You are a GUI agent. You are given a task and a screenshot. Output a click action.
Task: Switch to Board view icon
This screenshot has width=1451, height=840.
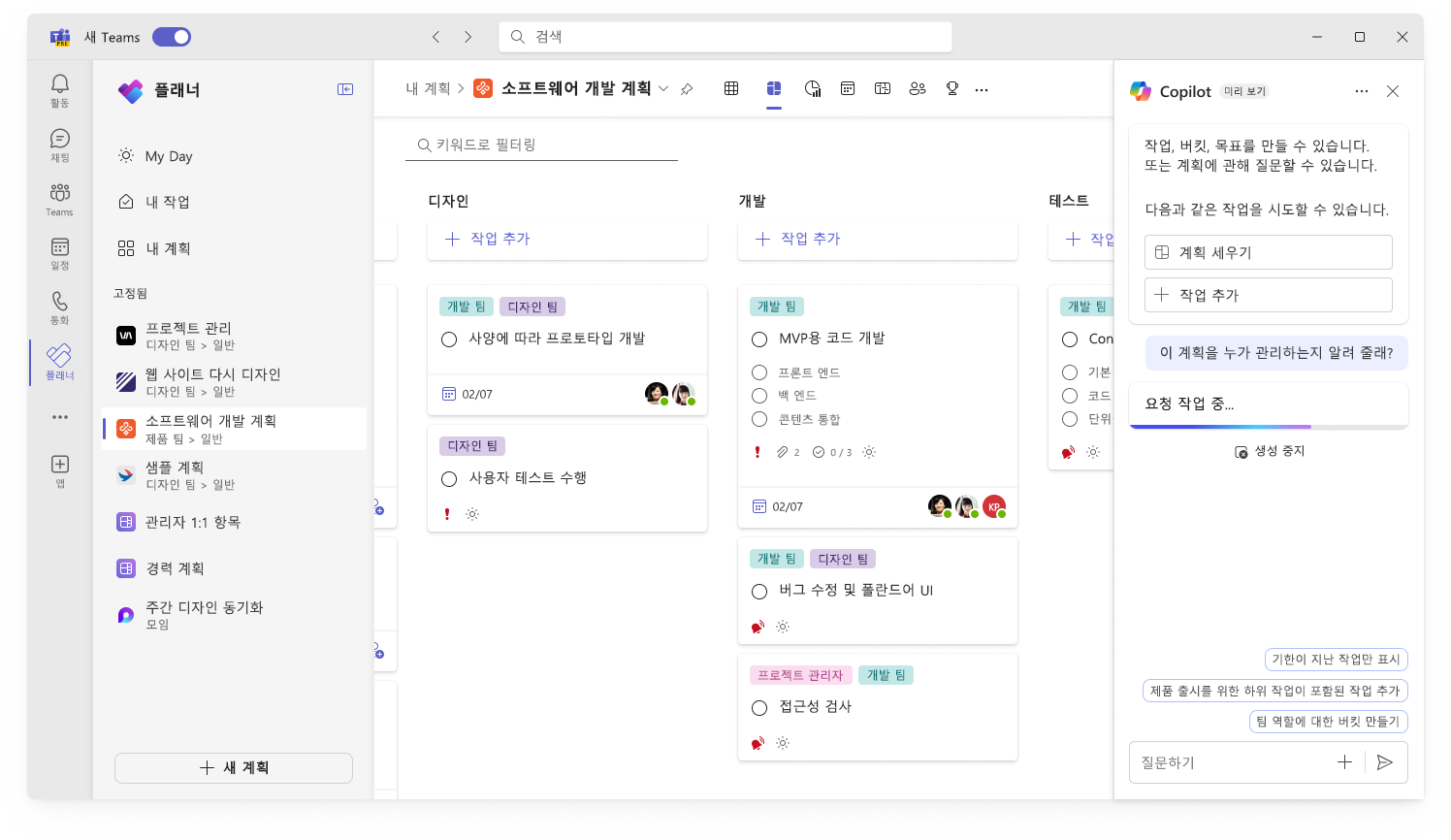pos(774,88)
